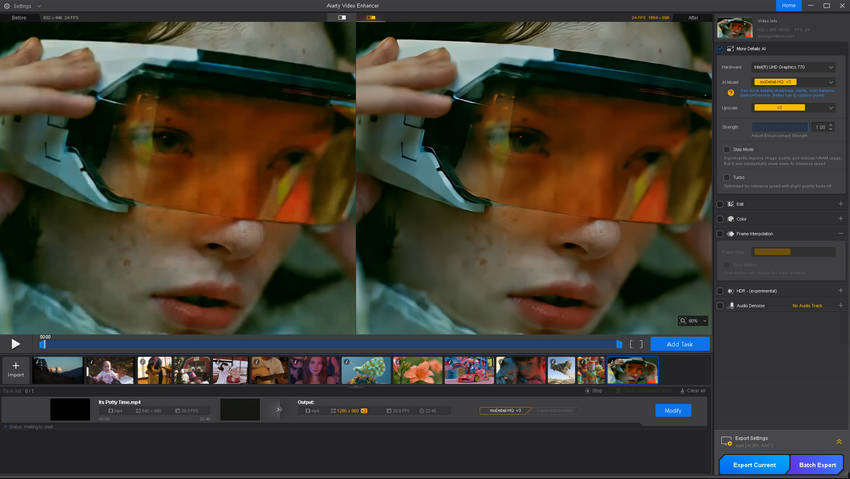Toggle the Step Mode checkbox

pyautogui.click(x=726, y=150)
